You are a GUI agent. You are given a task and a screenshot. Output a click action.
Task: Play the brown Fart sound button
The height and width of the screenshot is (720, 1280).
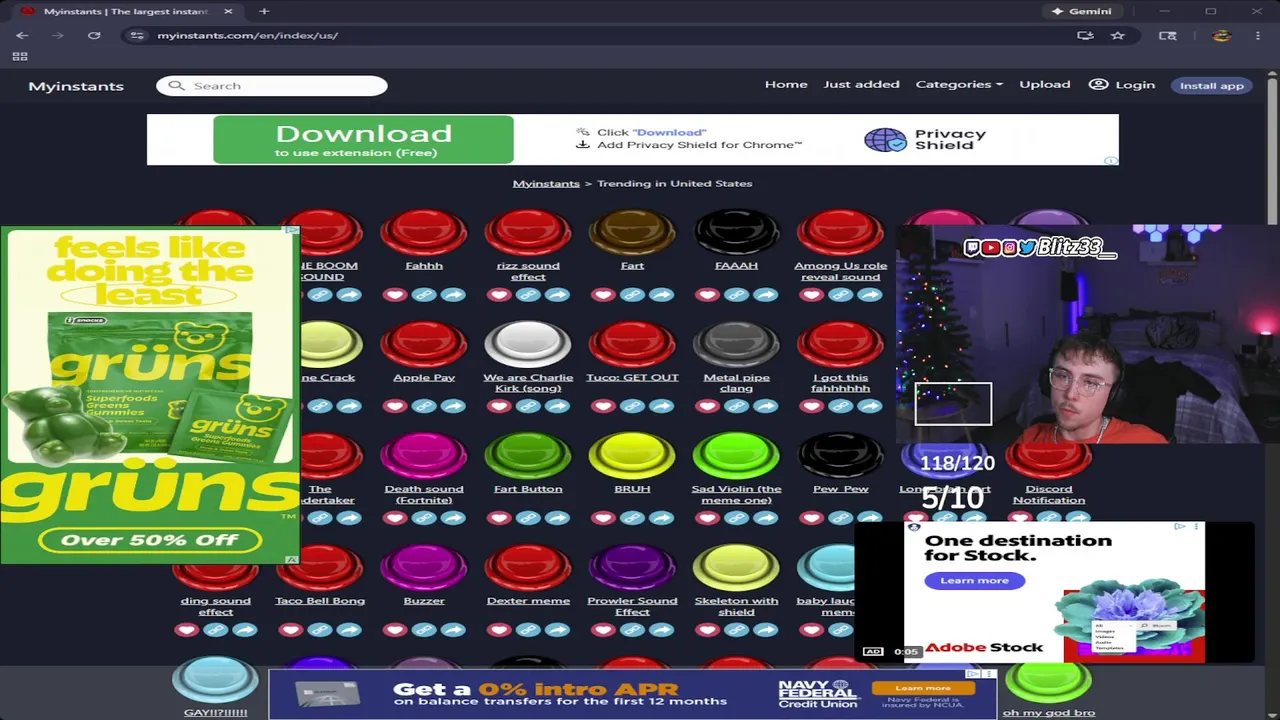click(632, 233)
